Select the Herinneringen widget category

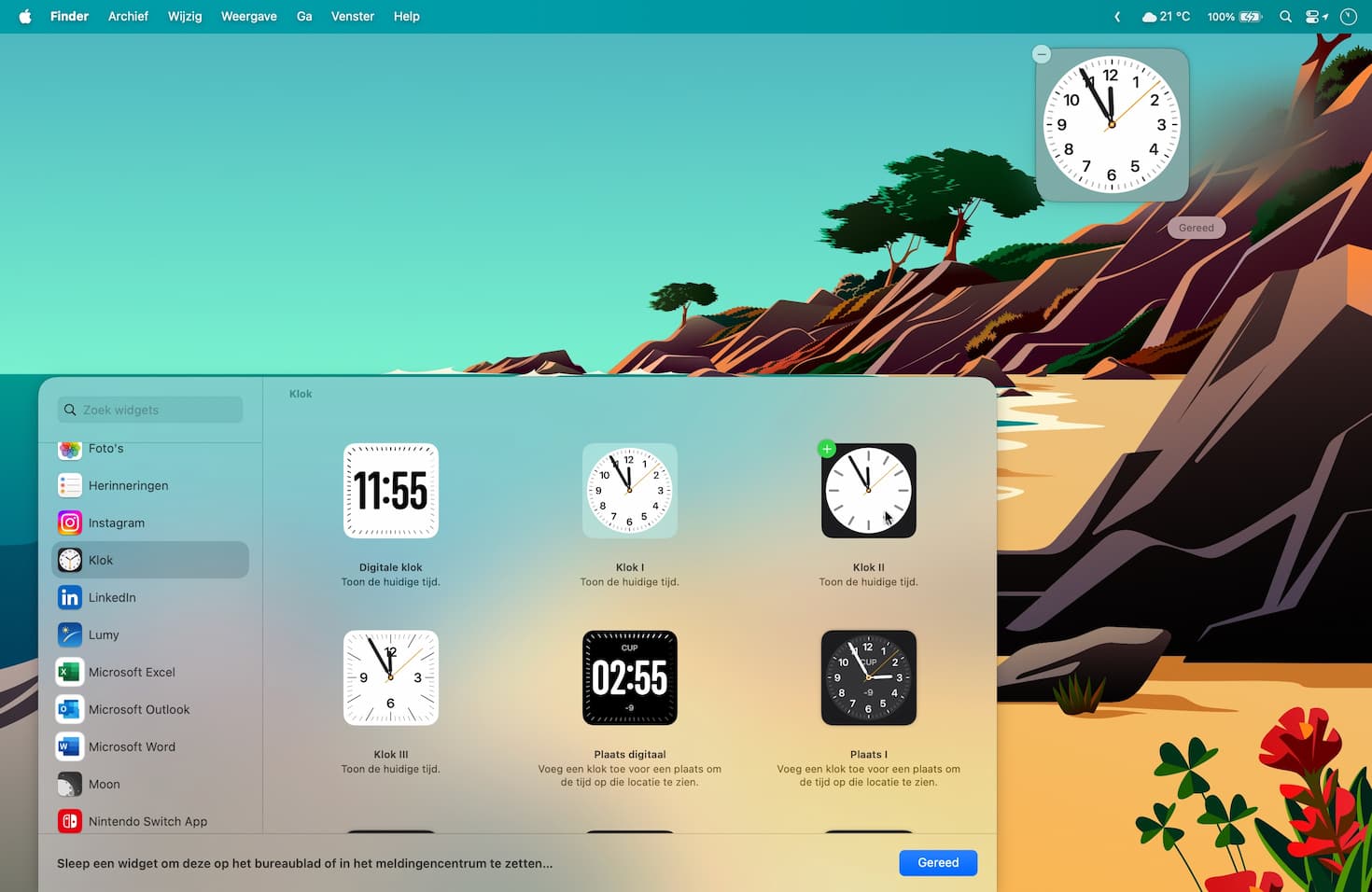pyautogui.click(x=128, y=485)
